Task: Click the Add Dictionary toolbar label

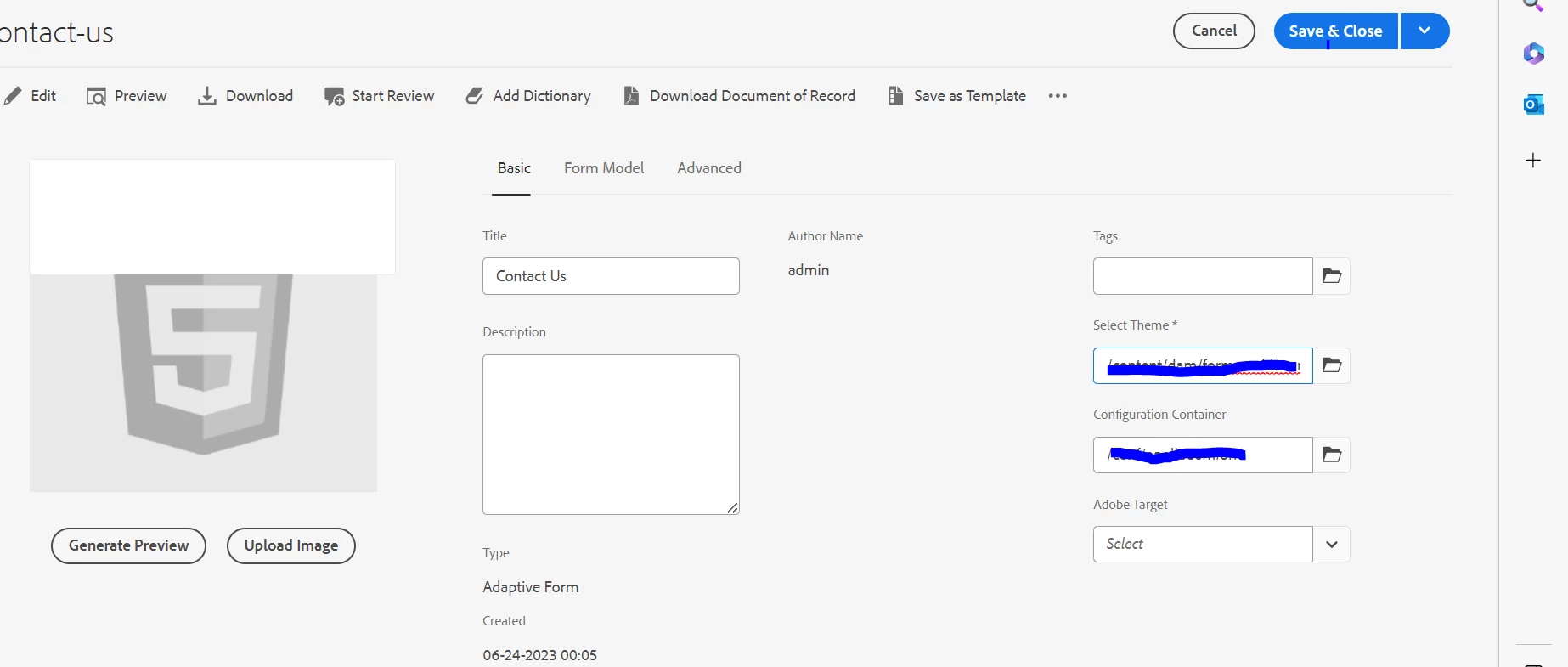Action: coord(542,96)
